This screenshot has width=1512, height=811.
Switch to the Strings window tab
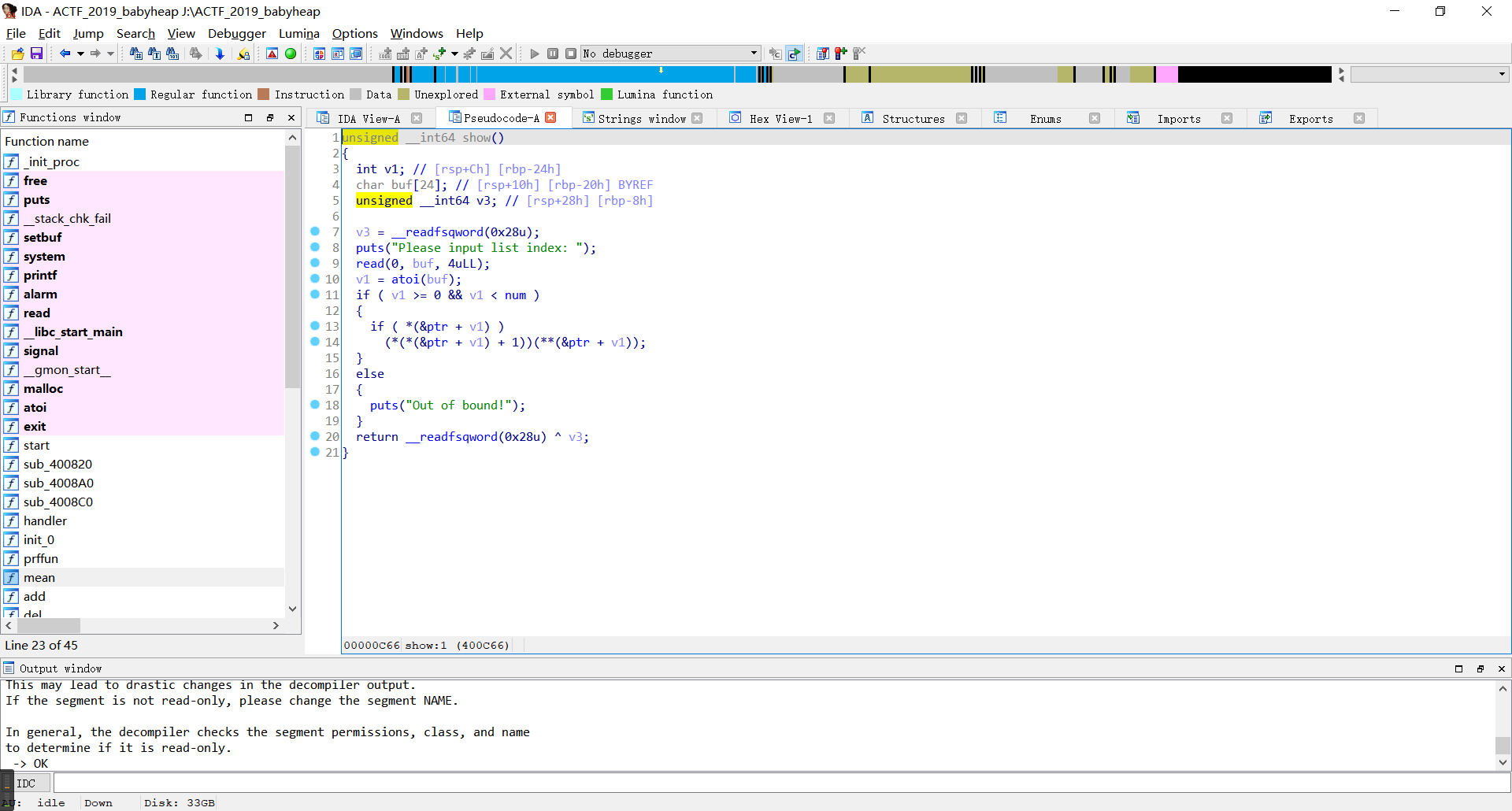(x=641, y=118)
